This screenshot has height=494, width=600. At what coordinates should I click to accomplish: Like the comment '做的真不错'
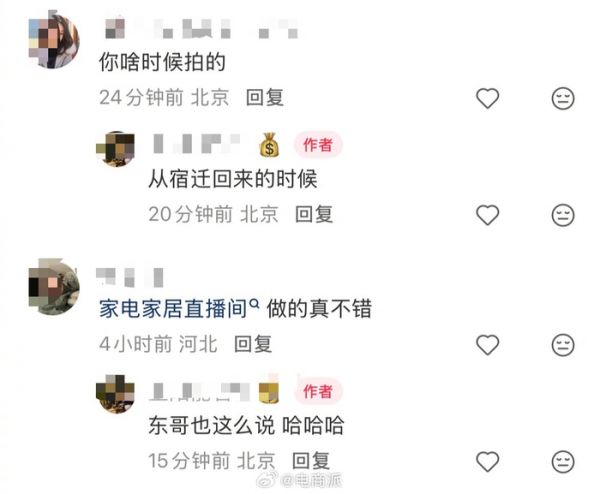[488, 344]
